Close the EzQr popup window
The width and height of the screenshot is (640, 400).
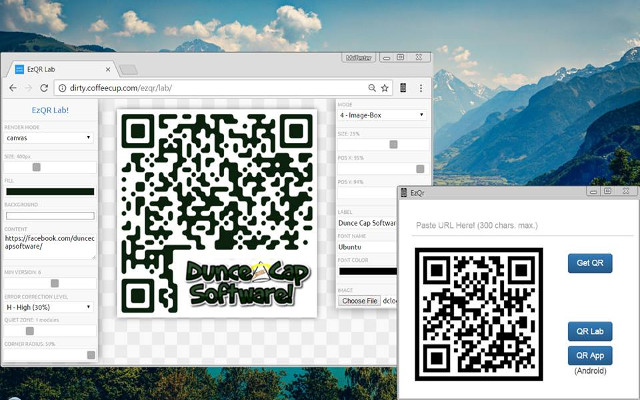(626, 191)
